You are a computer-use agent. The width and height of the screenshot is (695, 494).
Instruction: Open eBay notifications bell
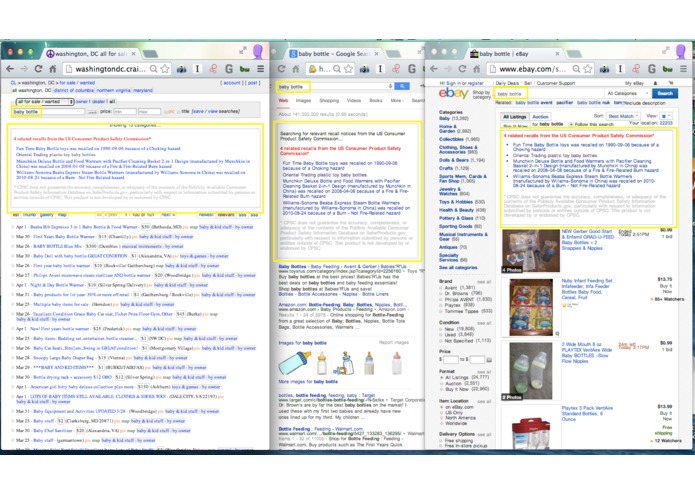pos(656,83)
